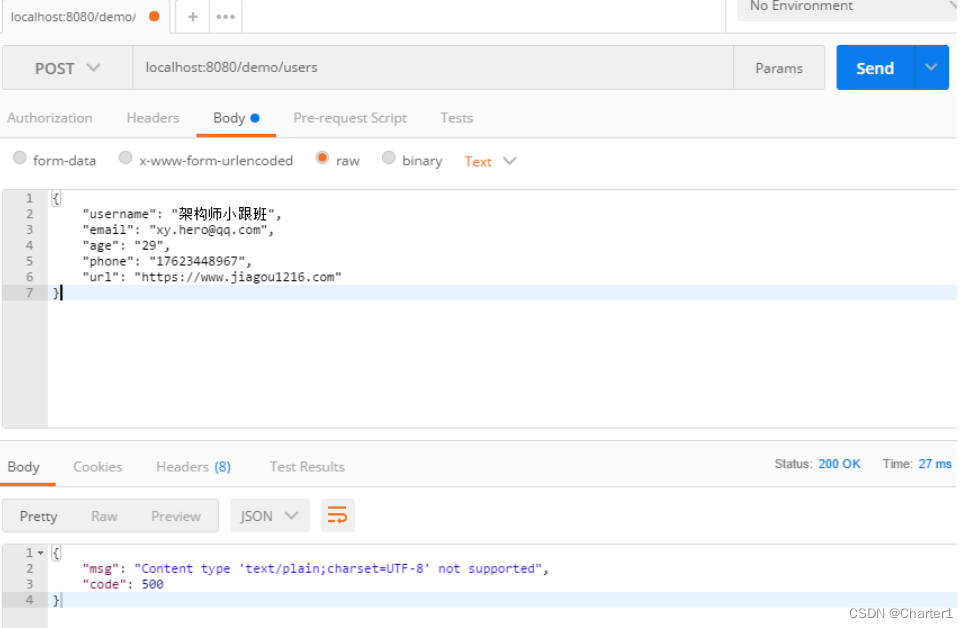The height and width of the screenshot is (628, 968).
Task: Select the raw body radio button
Action: click(323, 158)
